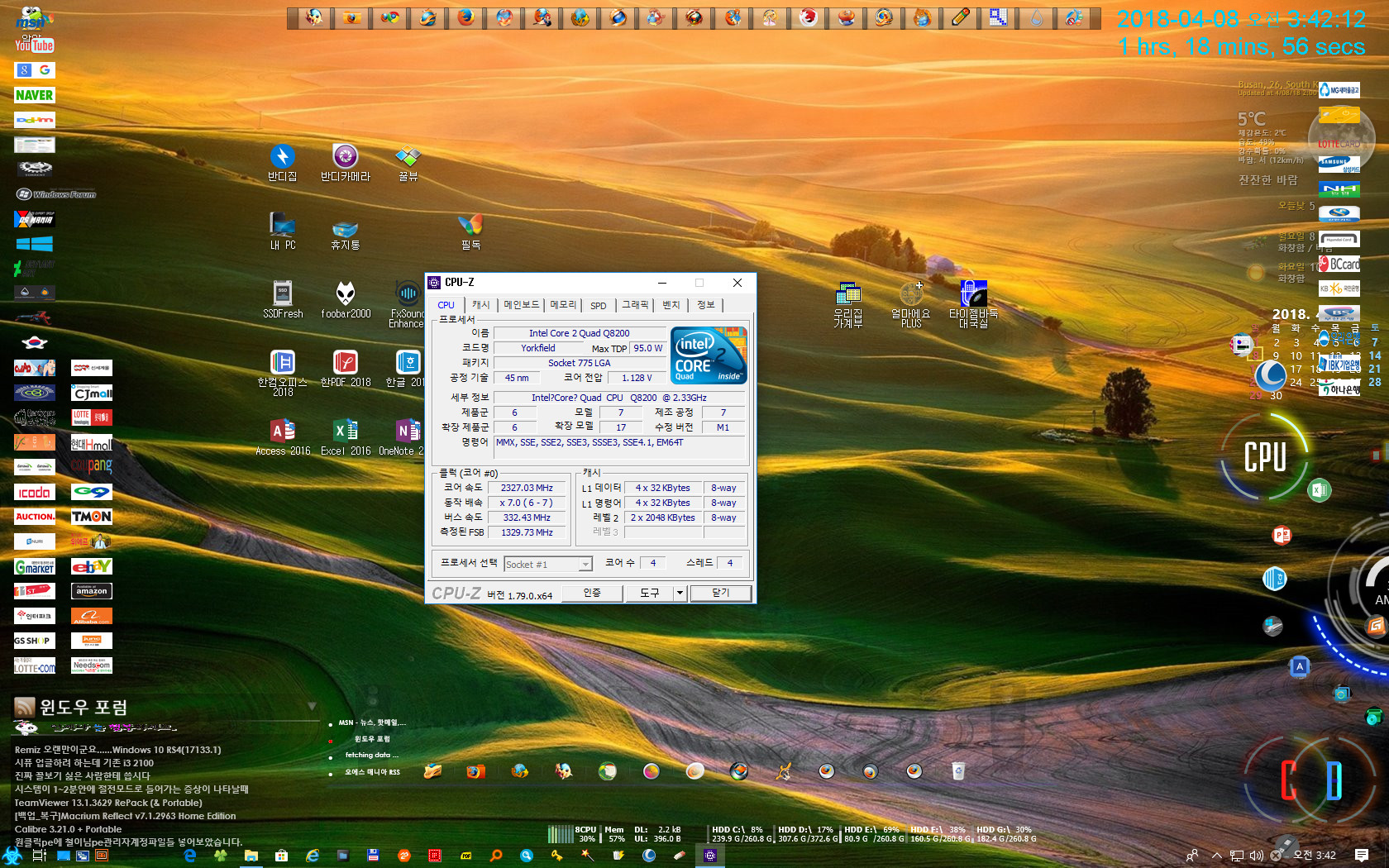Launch Excel 2016 from the desktop

click(346, 437)
